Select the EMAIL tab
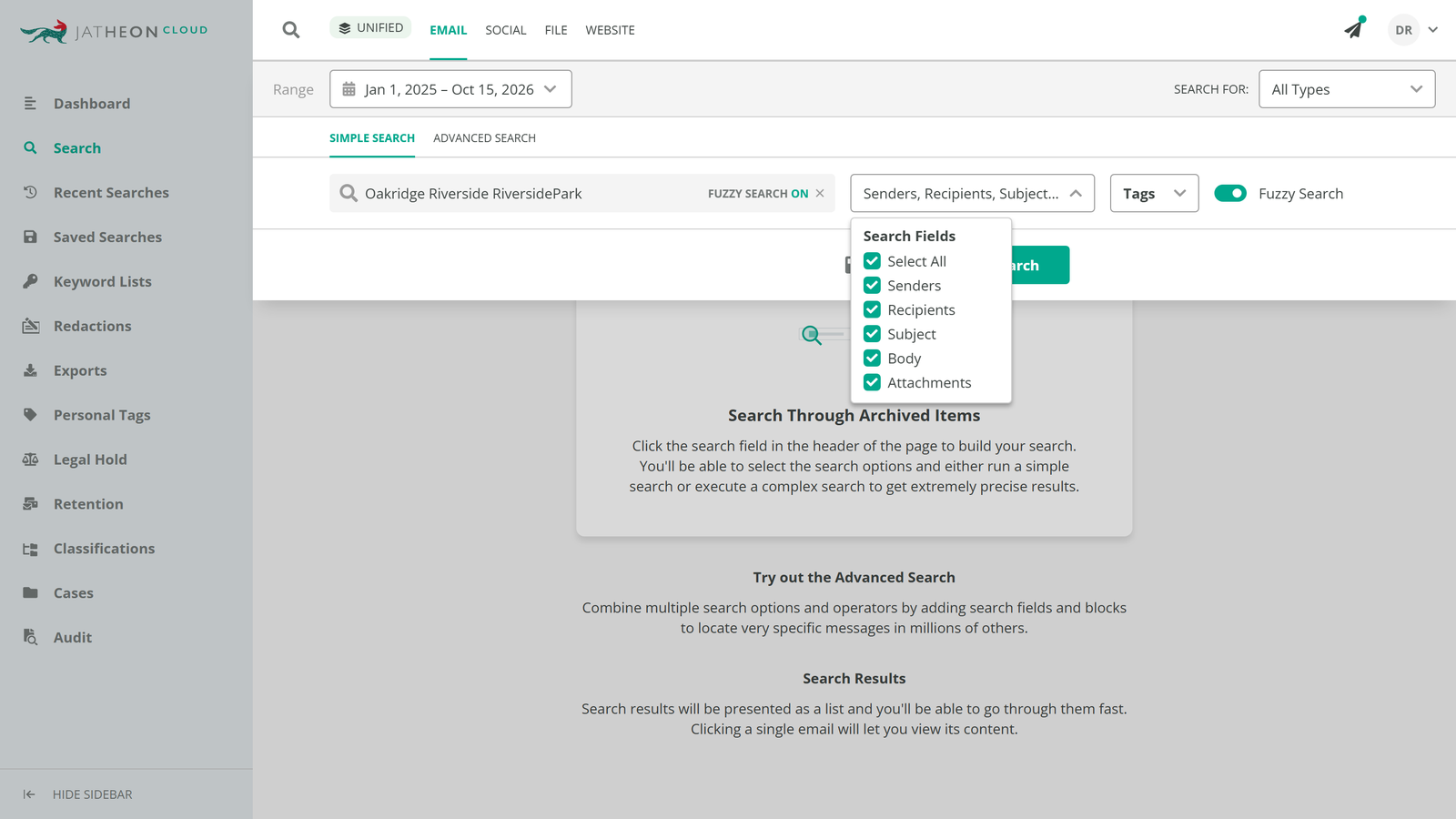 (x=449, y=30)
